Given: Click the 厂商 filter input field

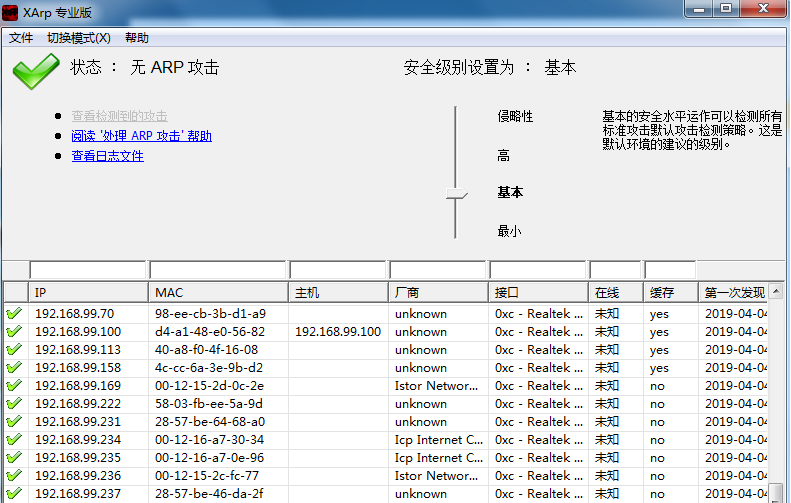Looking at the screenshot, I should pyautogui.click(x=438, y=270).
